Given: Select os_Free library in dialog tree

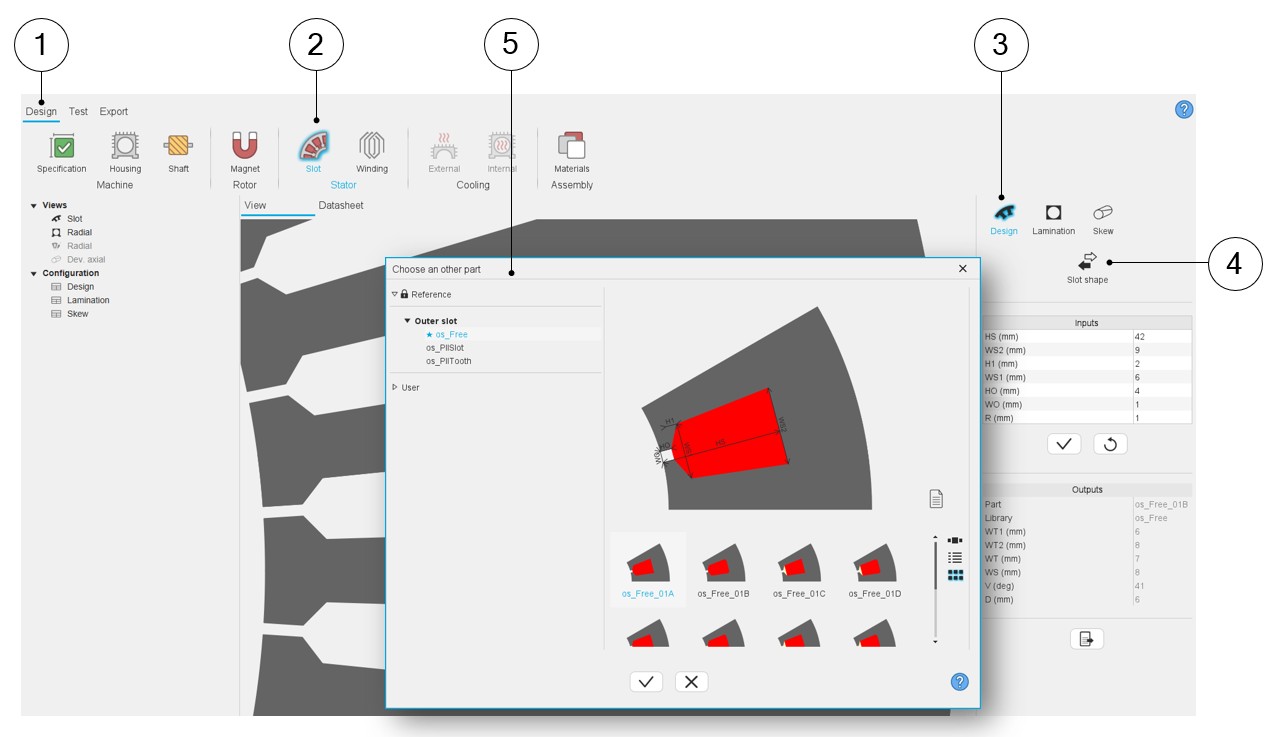Looking at the screenshot, I should (451, 334).
